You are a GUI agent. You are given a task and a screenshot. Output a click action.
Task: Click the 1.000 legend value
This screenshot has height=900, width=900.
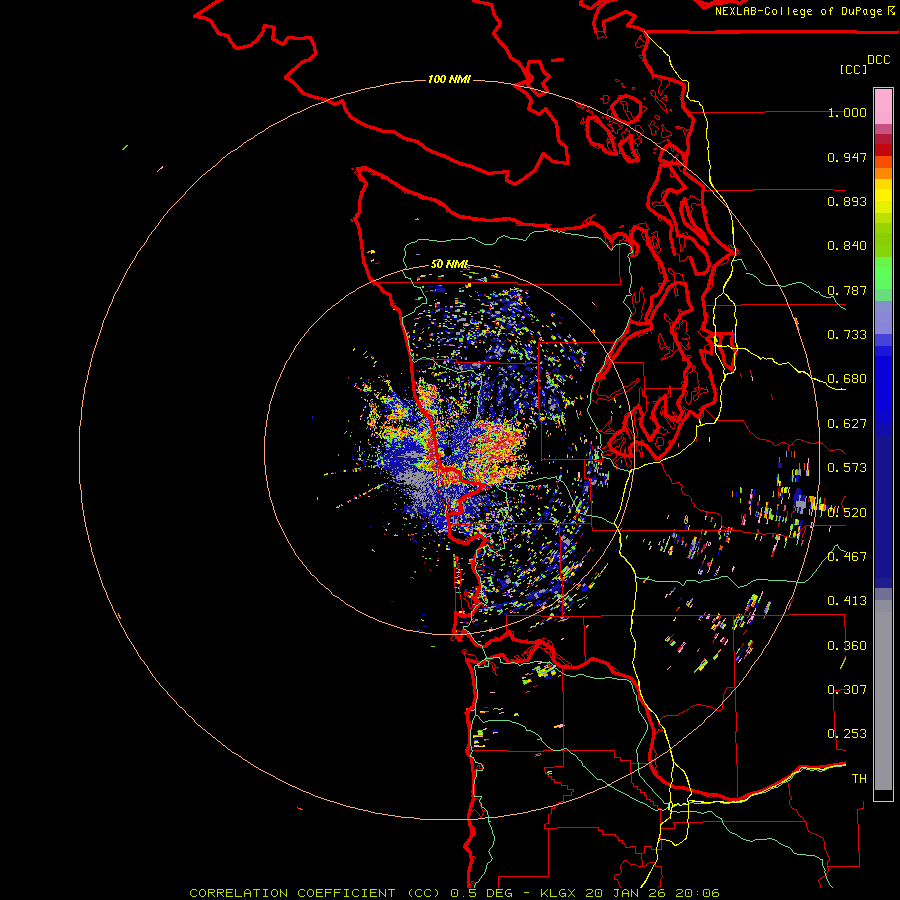pos(847,112)
